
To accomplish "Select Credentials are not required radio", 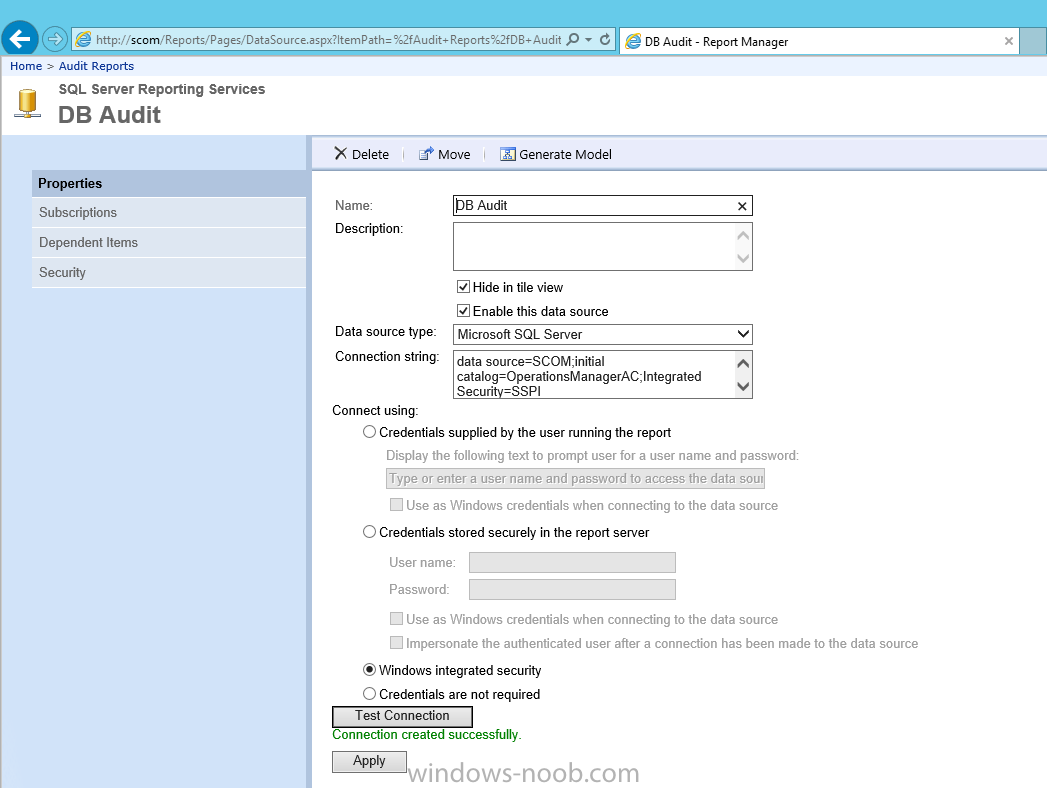I will coord(369,694).
